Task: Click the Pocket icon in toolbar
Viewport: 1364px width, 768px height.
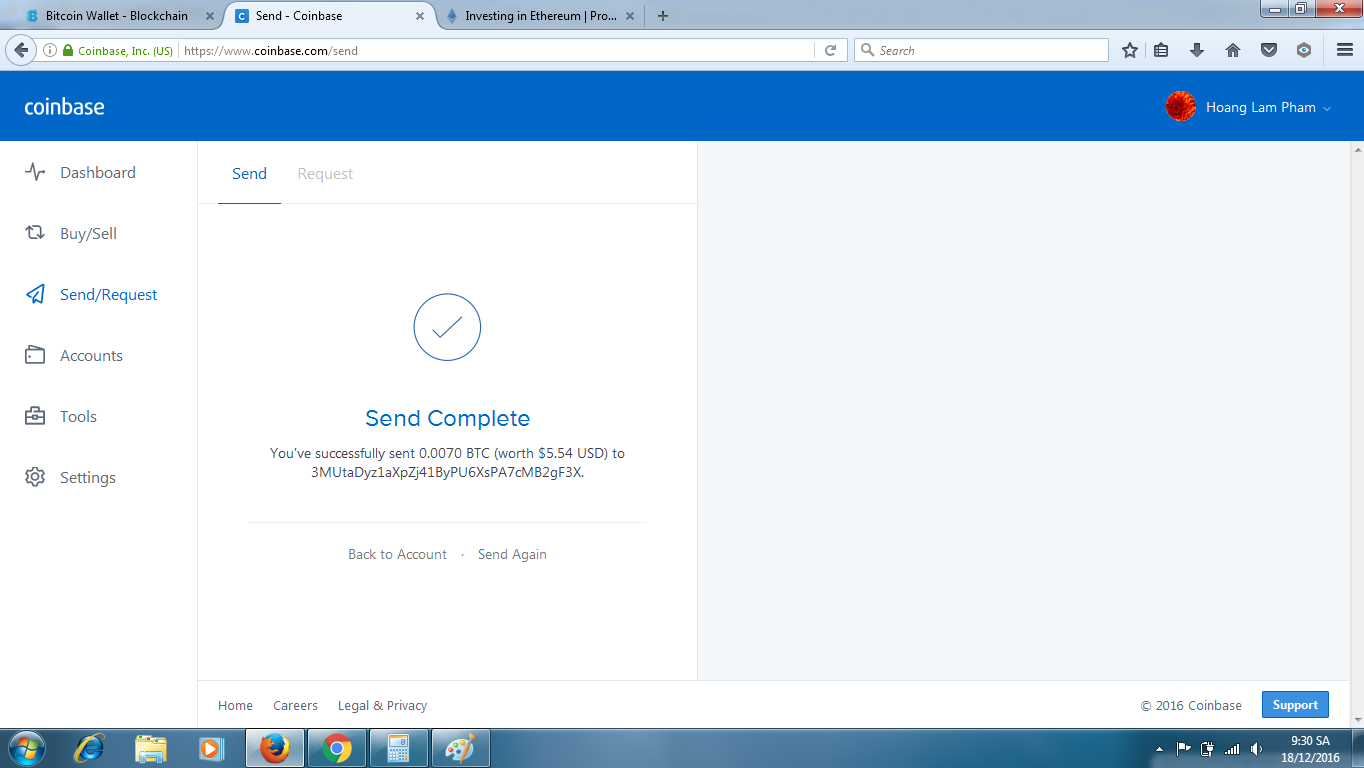Action: pos(1269,50)
